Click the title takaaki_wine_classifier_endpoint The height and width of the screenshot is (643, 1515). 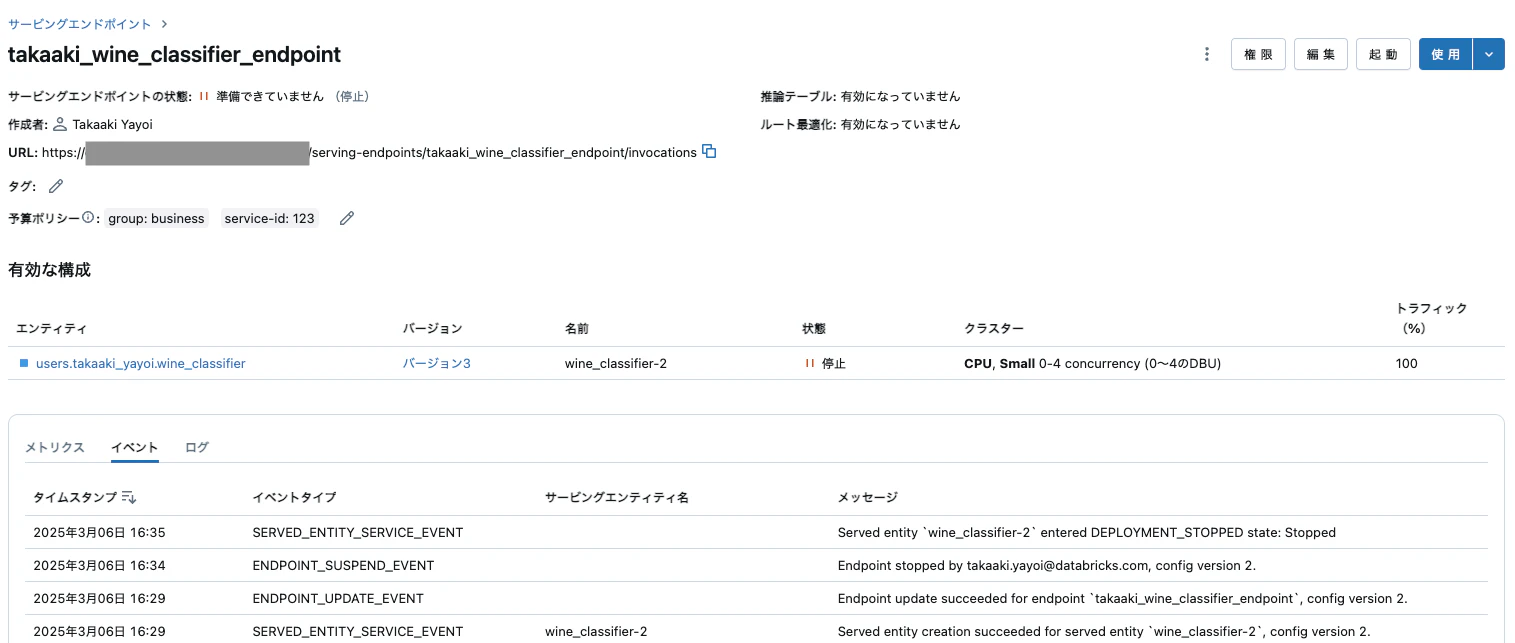[175, 54]
